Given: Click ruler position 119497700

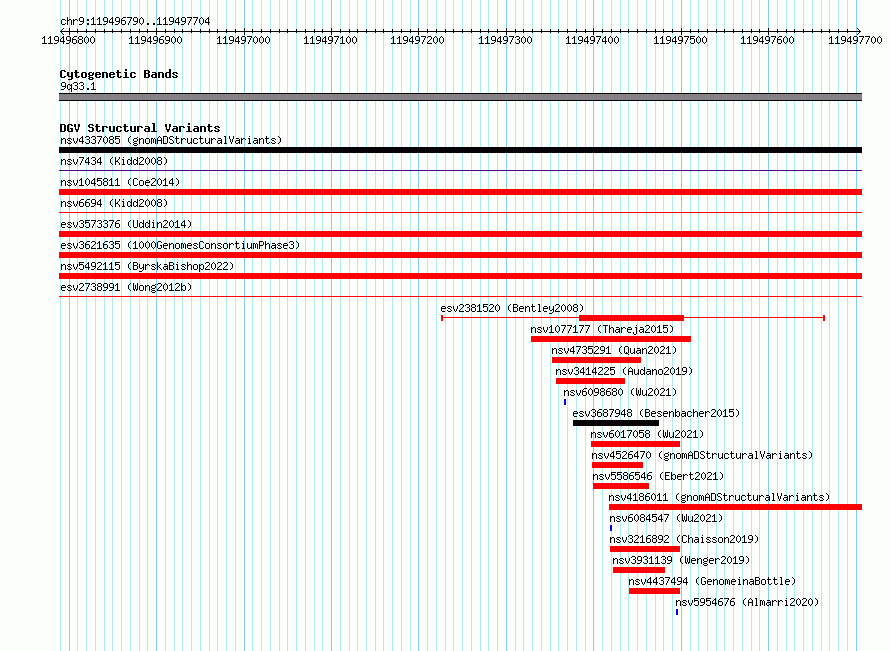Looking at the screenshot, I should click(855, 40).
